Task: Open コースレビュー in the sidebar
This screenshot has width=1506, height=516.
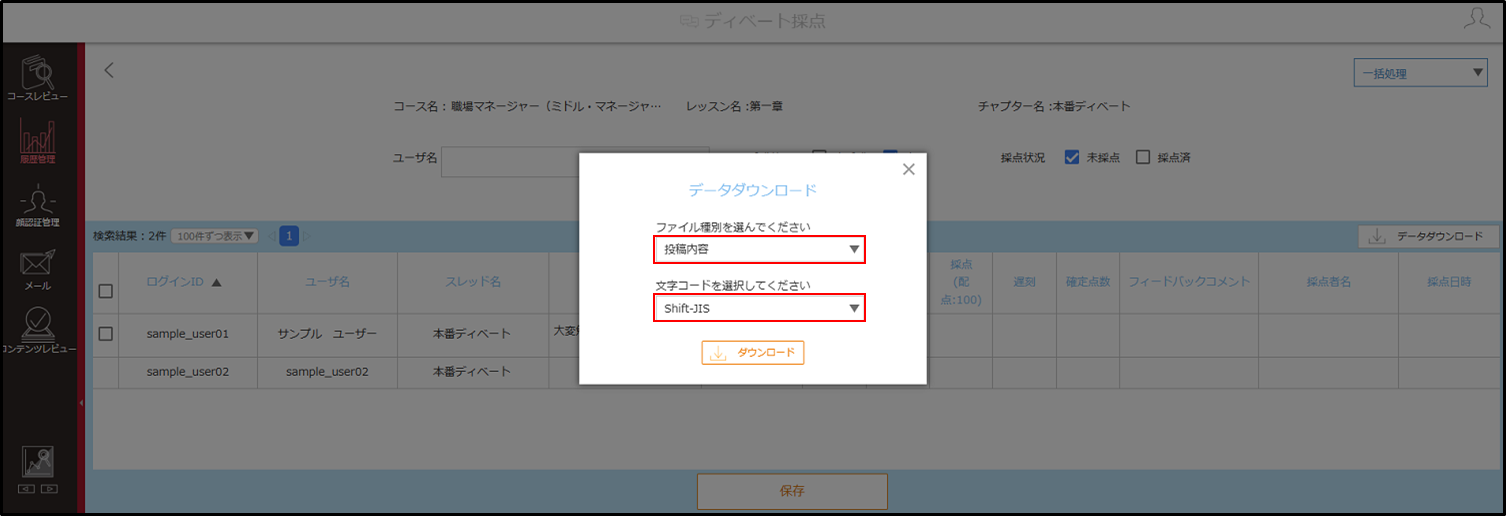Action: coord(38,78)
